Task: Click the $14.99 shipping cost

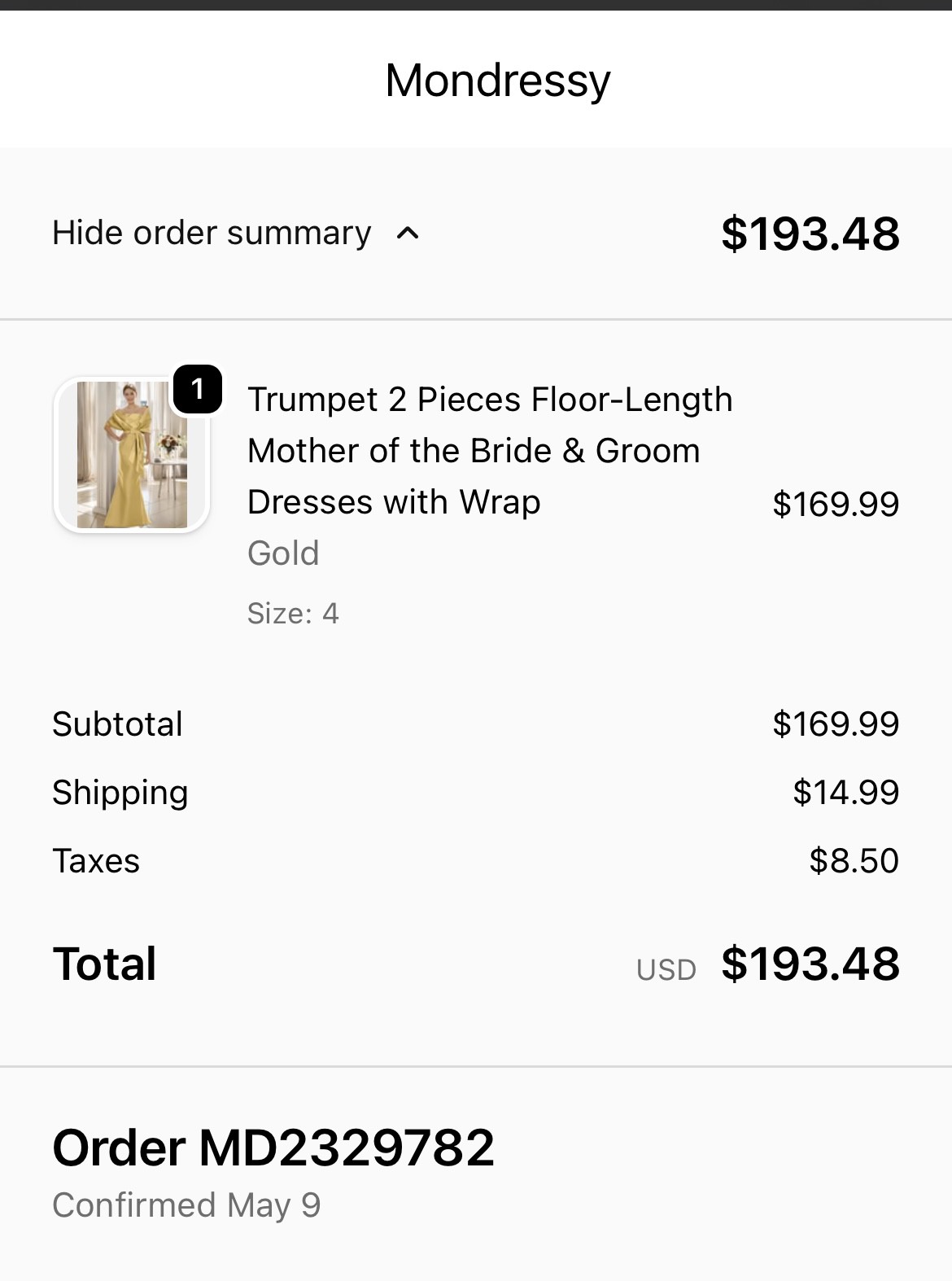Action: tap(845, 792)
